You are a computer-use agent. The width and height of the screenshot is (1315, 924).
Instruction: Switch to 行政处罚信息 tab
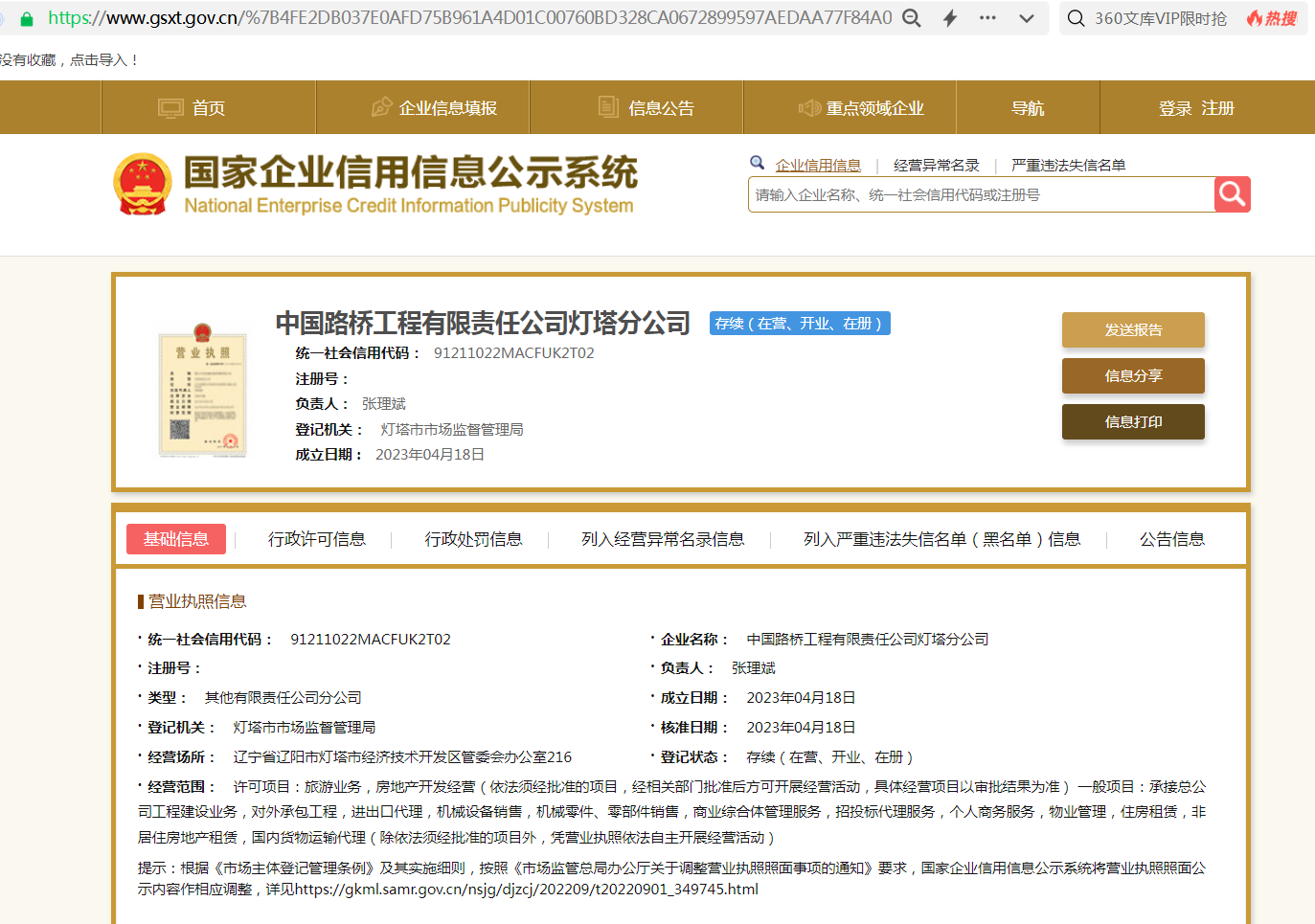[x=473, y=539]
